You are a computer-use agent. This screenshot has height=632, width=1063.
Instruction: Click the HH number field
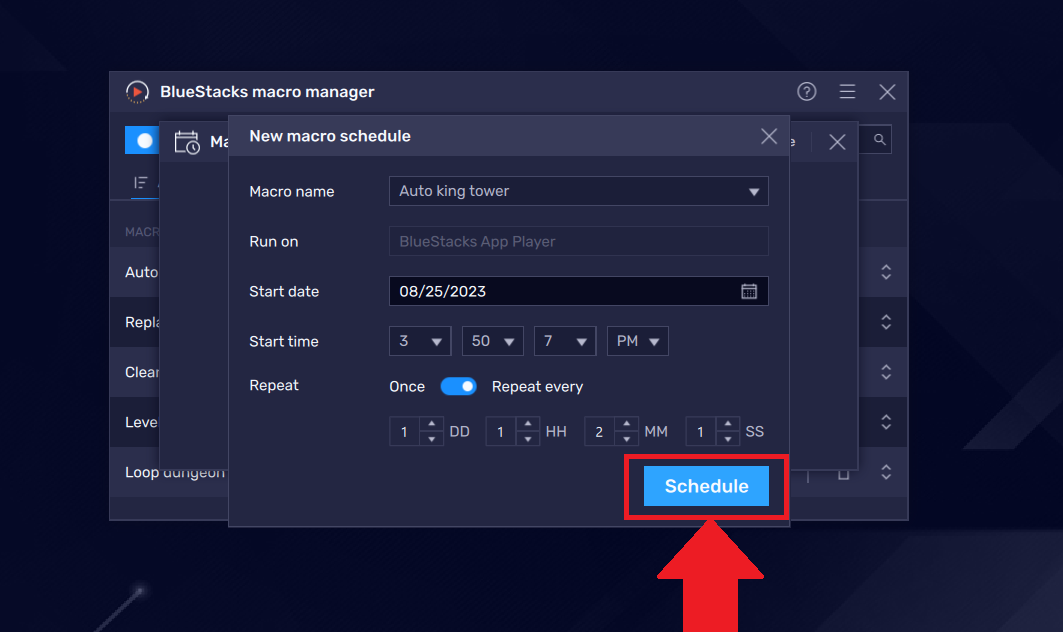pos(501,432)
